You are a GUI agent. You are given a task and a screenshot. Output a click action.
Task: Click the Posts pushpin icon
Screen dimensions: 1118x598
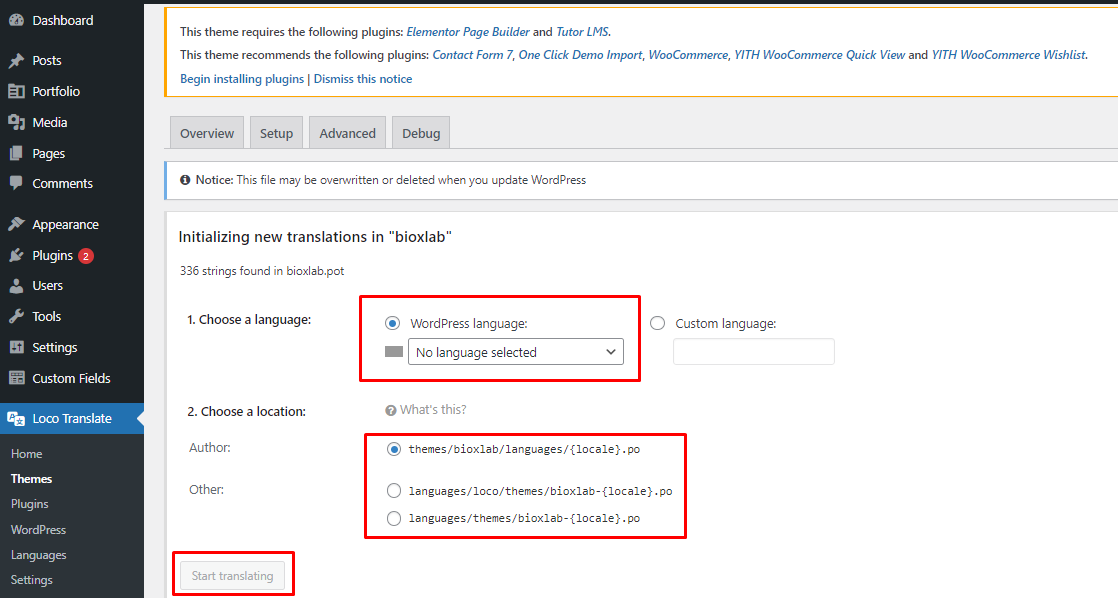[16, 61]
